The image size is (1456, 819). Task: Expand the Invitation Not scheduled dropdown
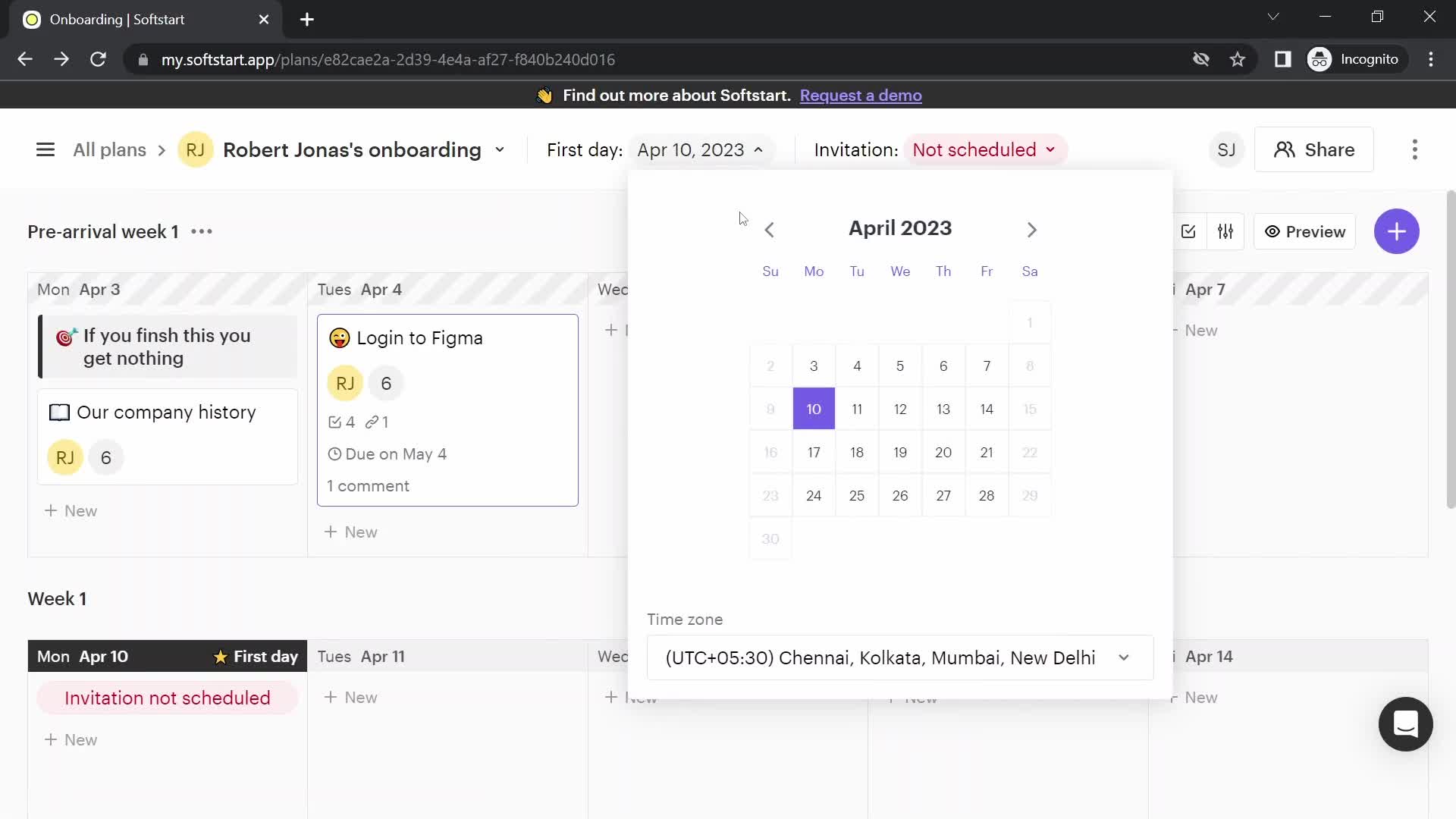[x=984, y=150]
